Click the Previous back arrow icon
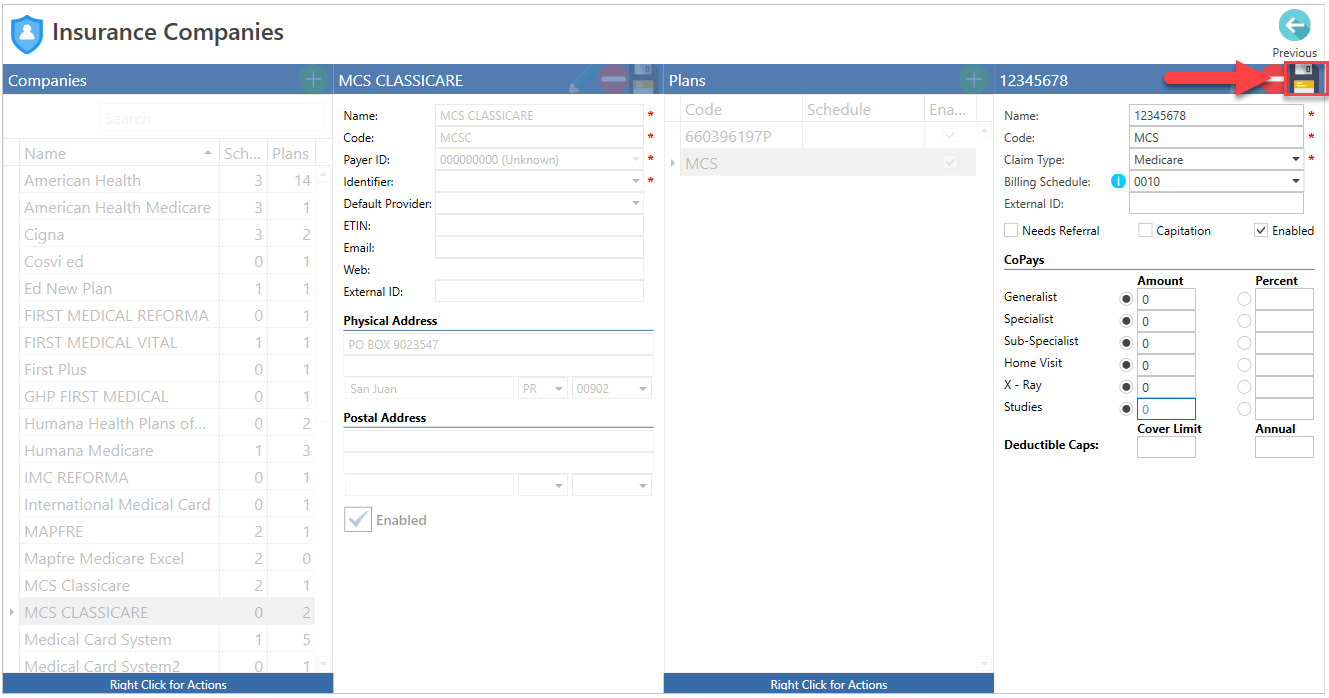 pos(1294,26)
